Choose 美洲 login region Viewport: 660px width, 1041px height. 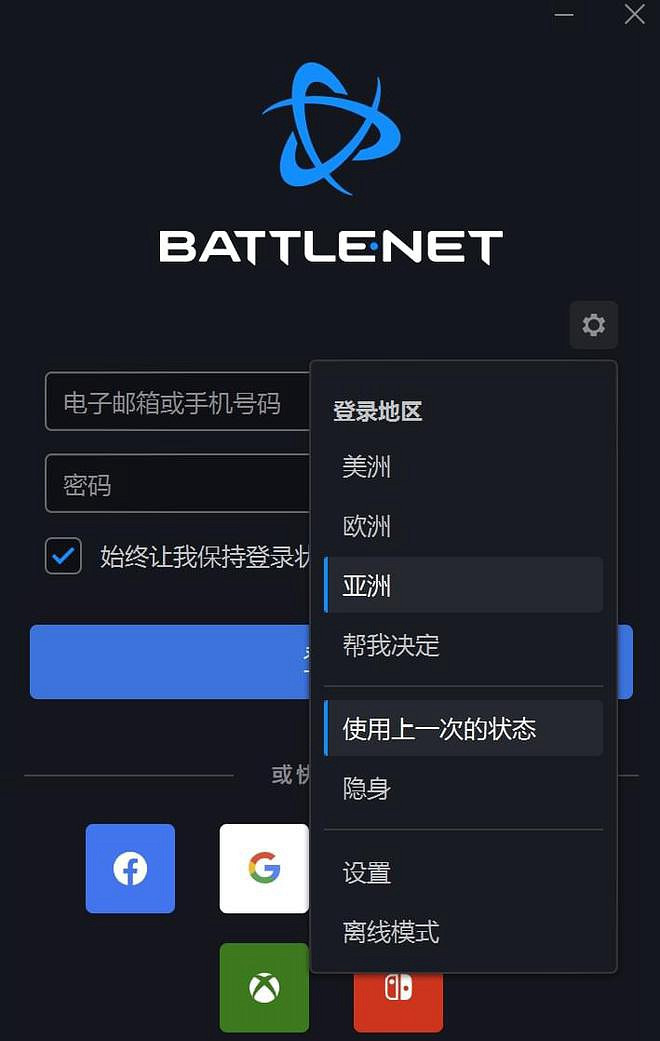pos(366,467)
